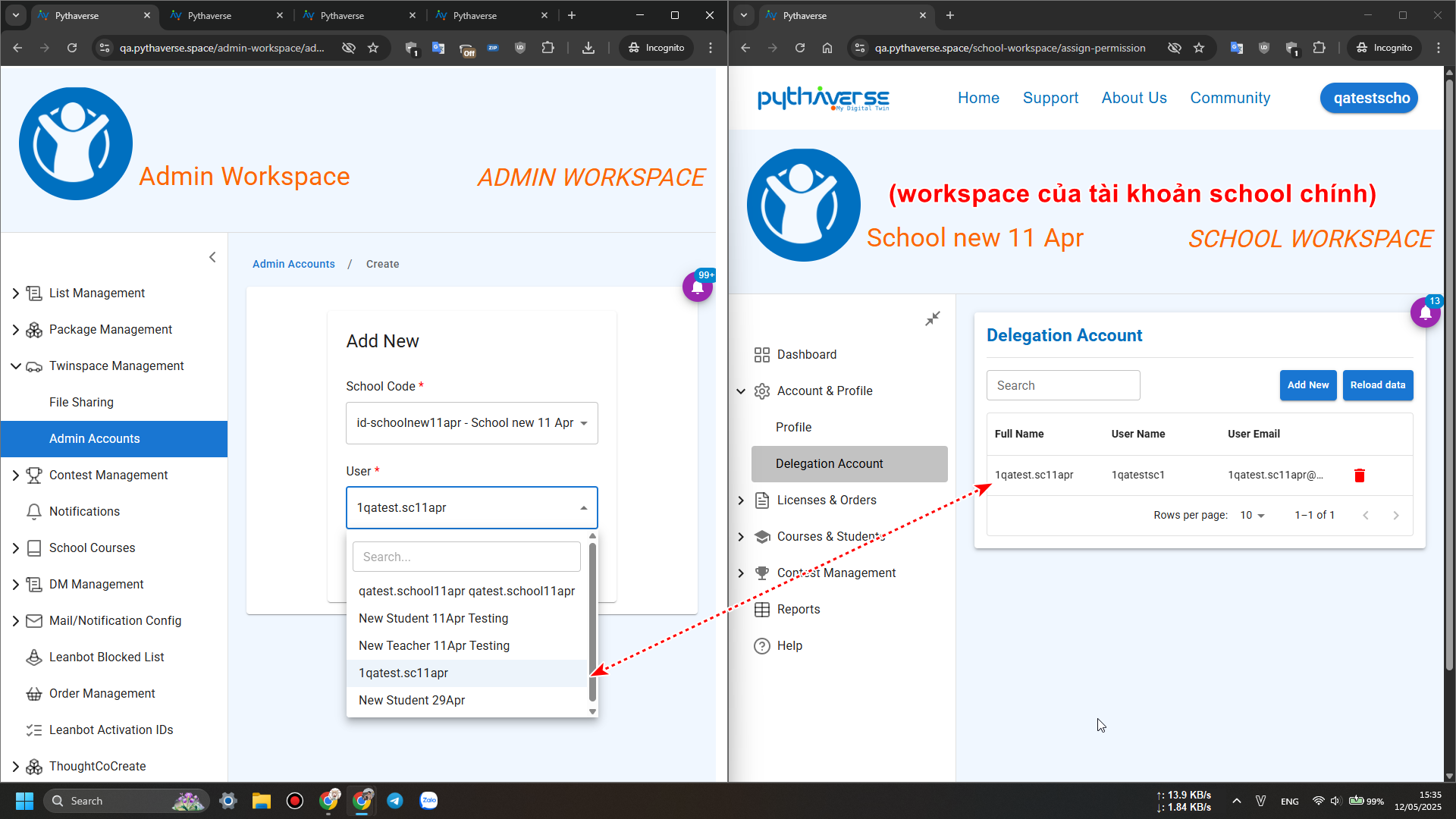Click Reload data button
The width and height of the screenshot is (1456, 819).
(1378, 385)
